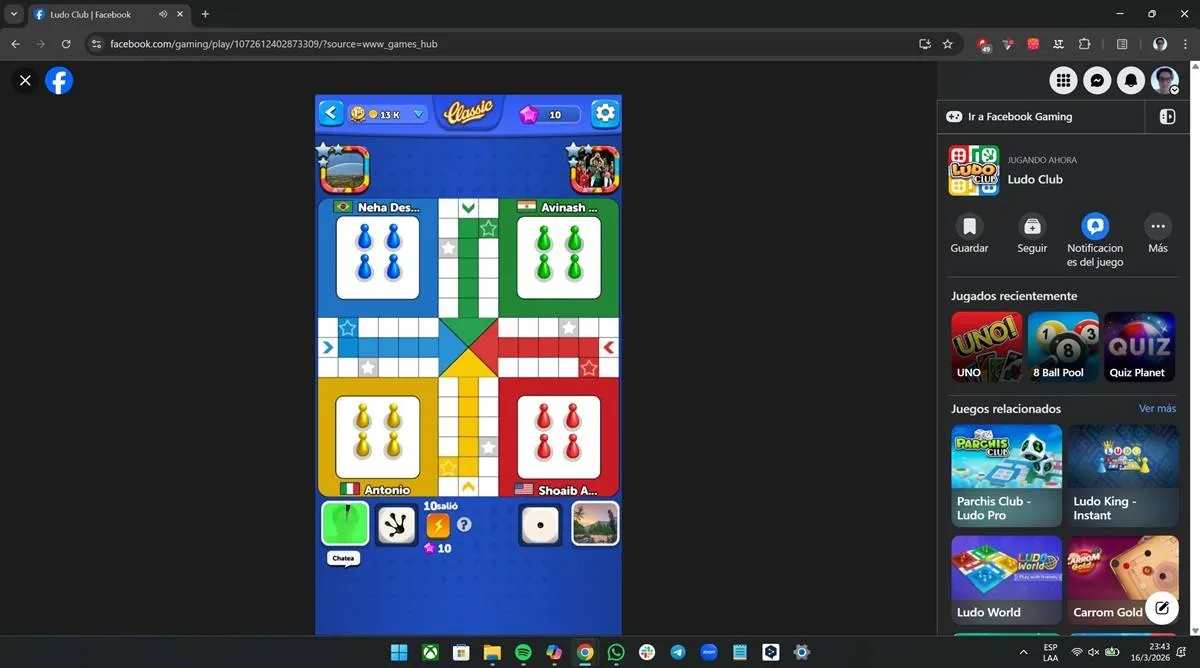The height and width of the screenshot is (668, 1200).
Task: Open Chrome three-dot menu
Action: 1185,44
